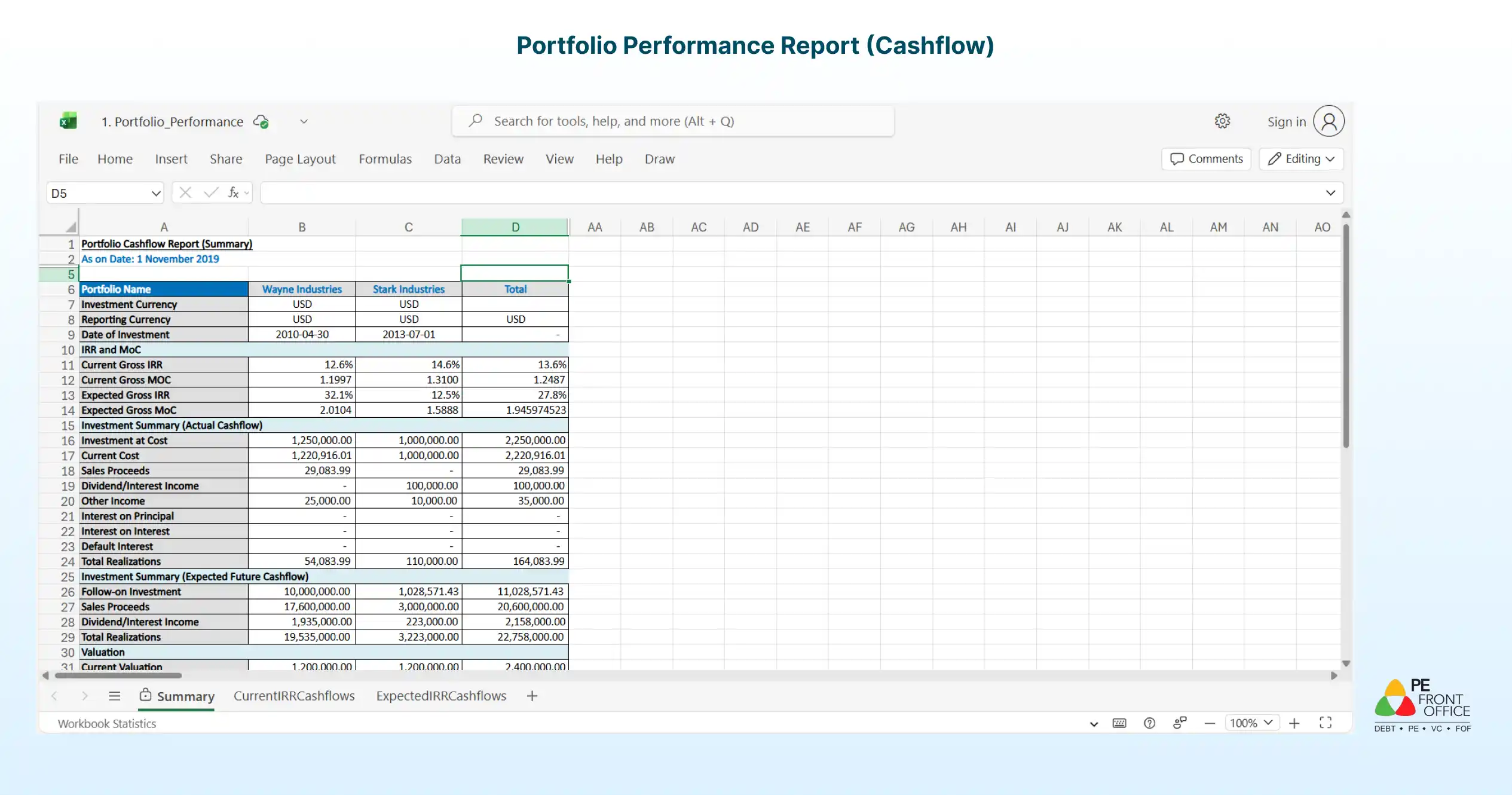This screenshot has width=1512, height=795.
Task: Click the scroll right arrow
Action: [x=1334, y=675]
